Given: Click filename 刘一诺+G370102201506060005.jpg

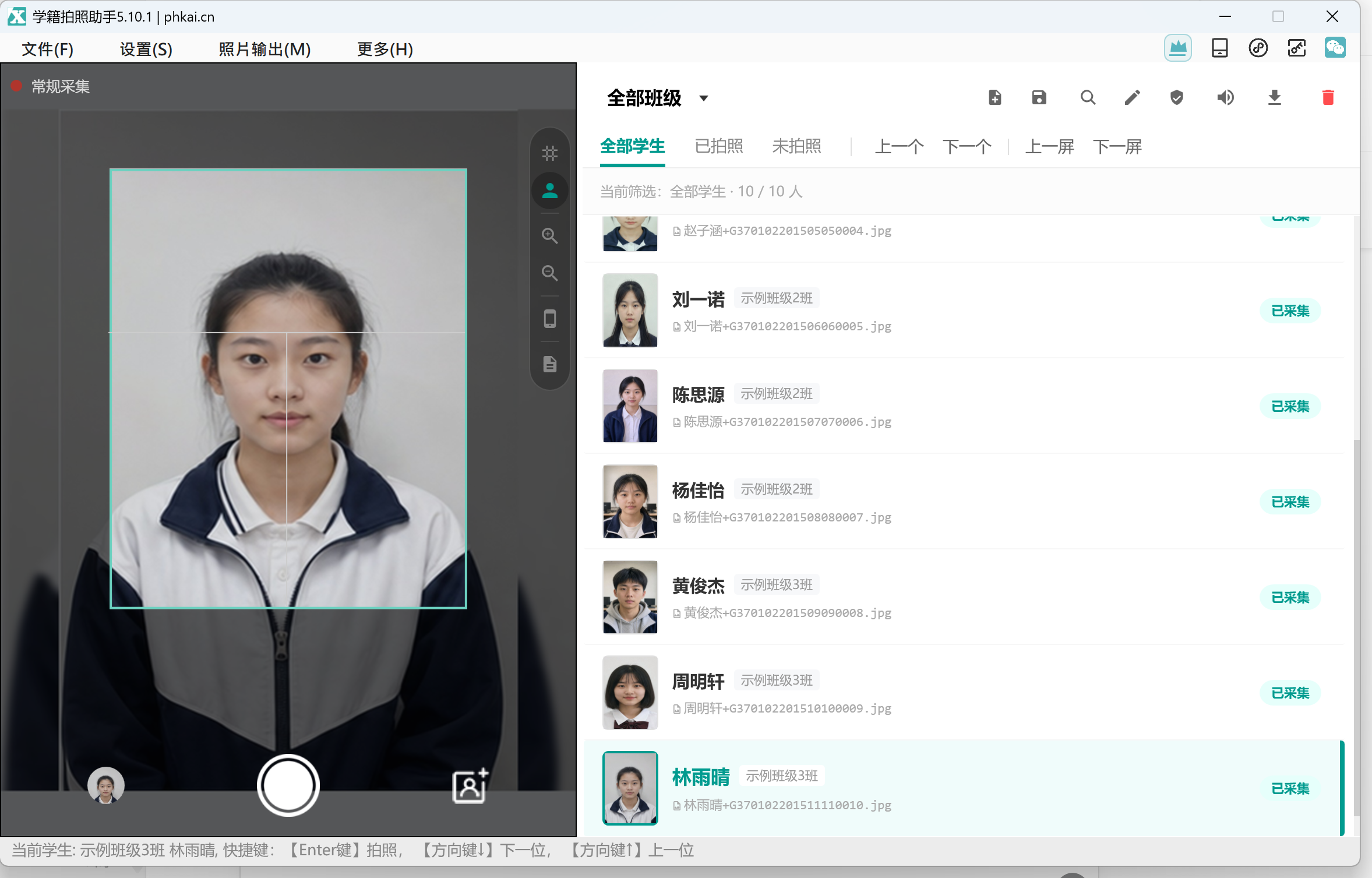Looking at the screenshot, I should (782, 326).
